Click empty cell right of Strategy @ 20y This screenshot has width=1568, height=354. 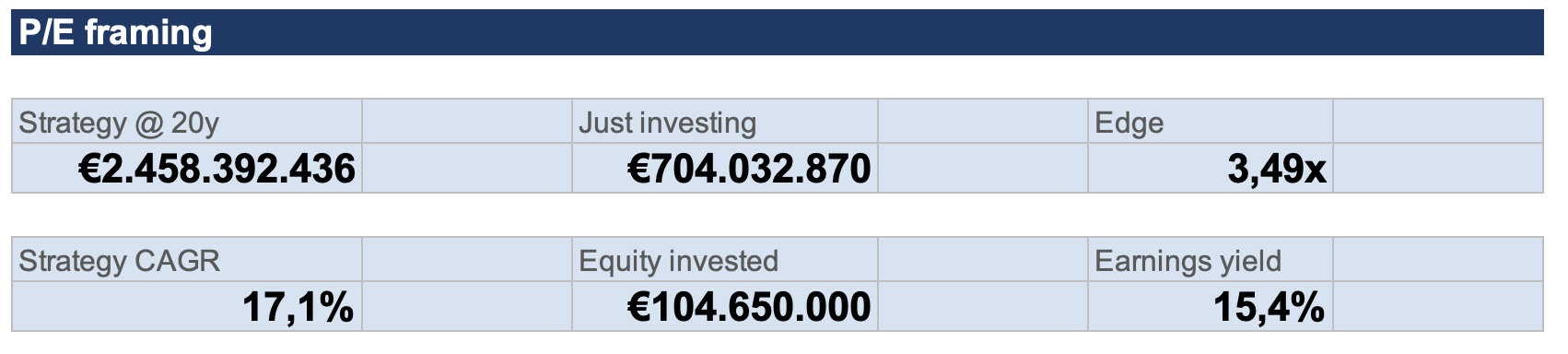pos(467,122)
